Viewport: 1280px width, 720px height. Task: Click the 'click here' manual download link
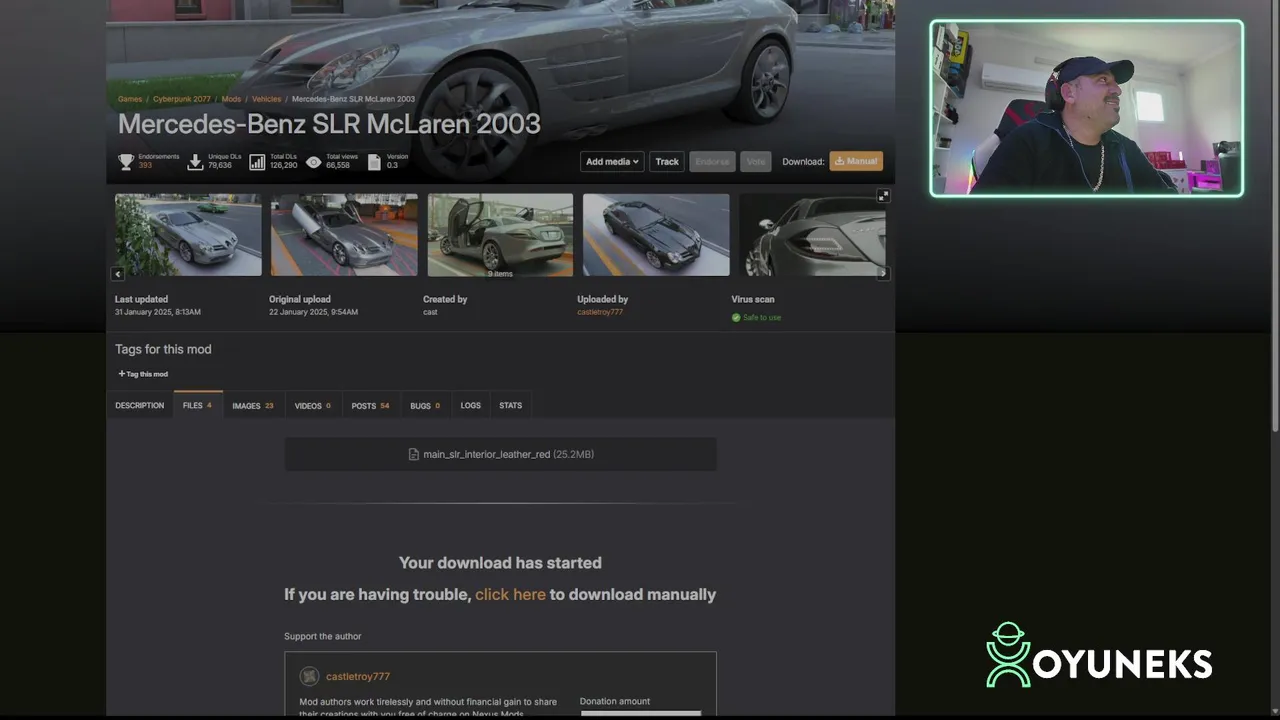click(510, 594)
